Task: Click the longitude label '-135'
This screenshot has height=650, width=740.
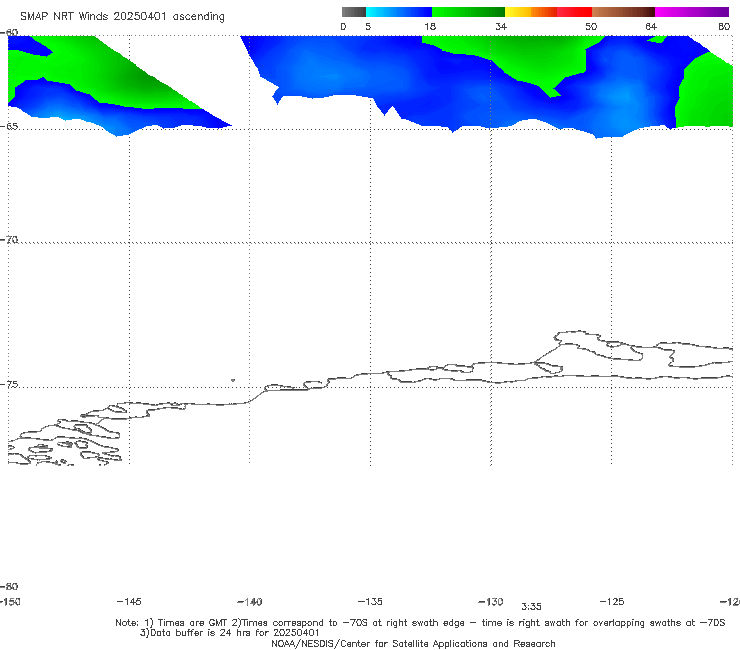Action: 370,601
